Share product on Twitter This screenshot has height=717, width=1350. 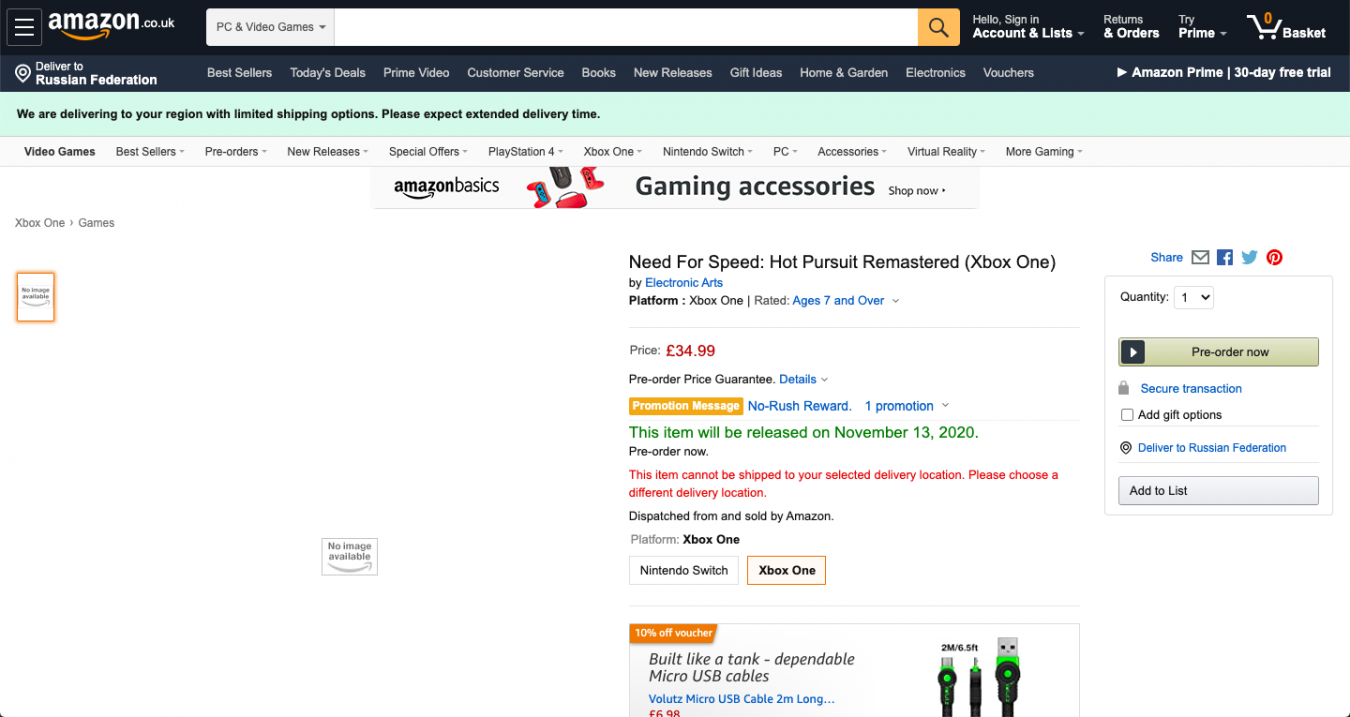pos(1249,257)
